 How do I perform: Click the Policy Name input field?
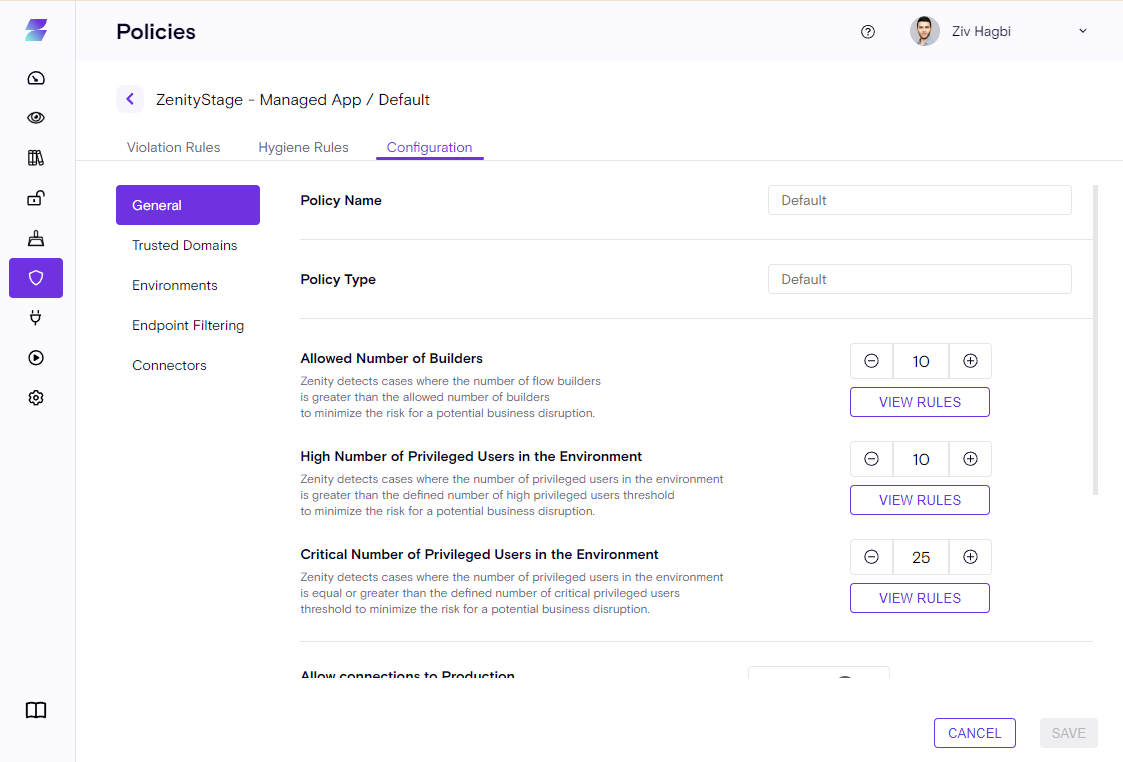click(x=919, y=200)
